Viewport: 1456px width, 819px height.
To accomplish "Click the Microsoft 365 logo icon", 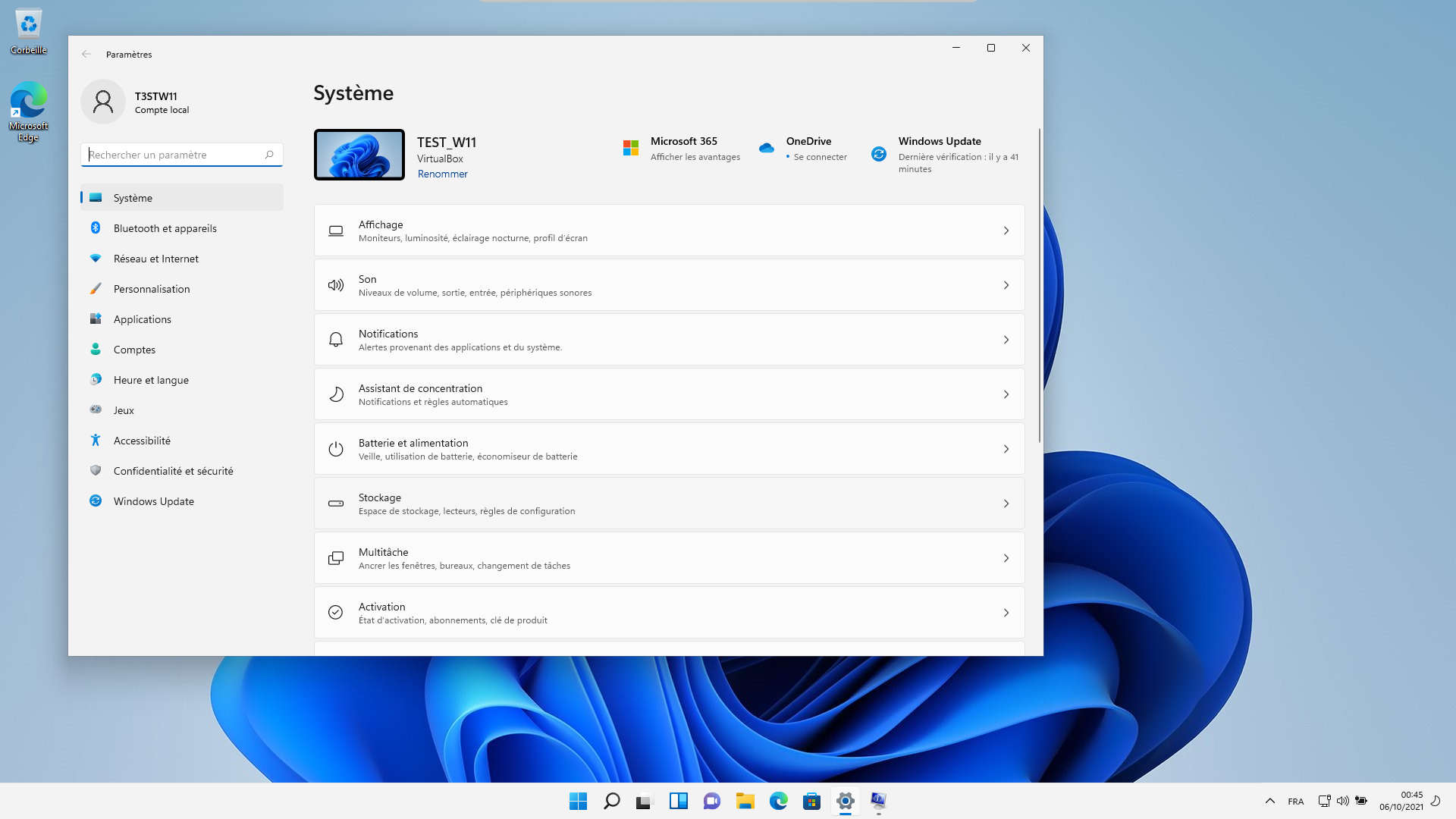I will pos(631,149).
